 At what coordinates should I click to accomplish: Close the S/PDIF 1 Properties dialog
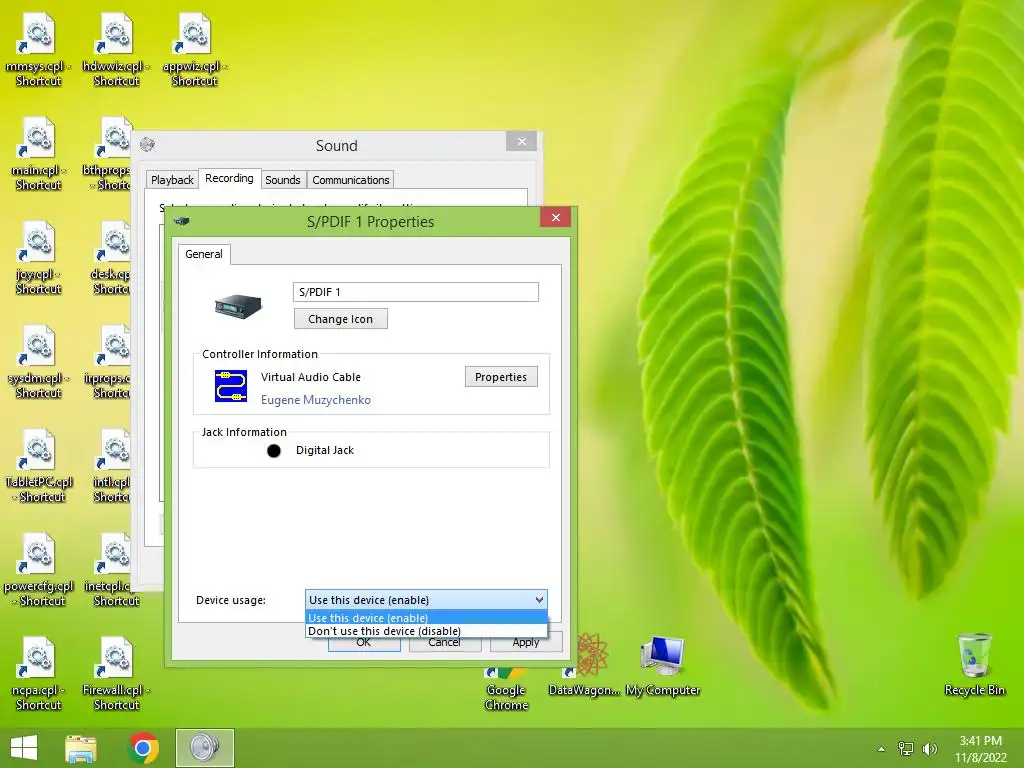coord(556,217)
